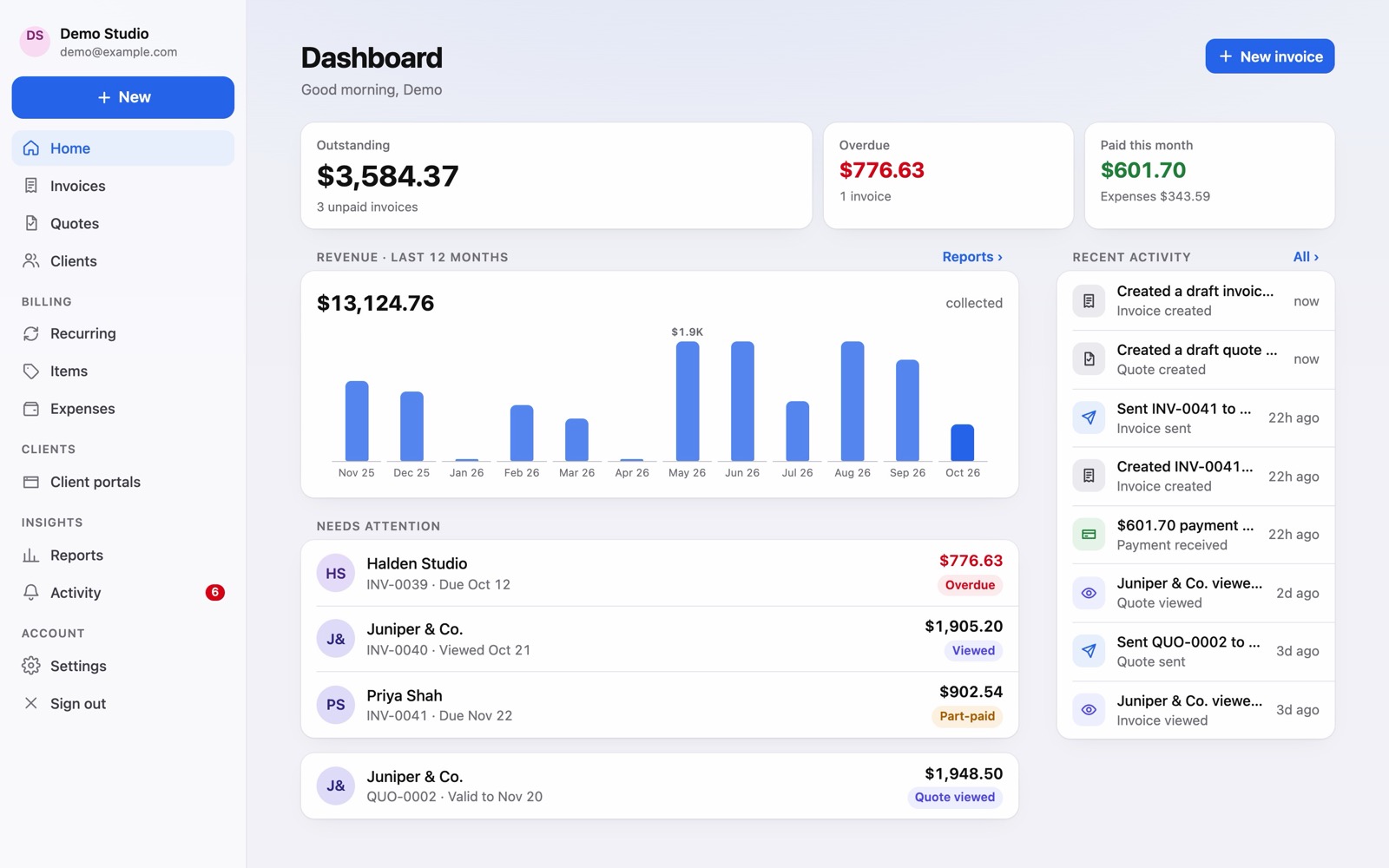Open Sent QUO-0002 activity entry

pyautogui.click(x=1195, y=651)
